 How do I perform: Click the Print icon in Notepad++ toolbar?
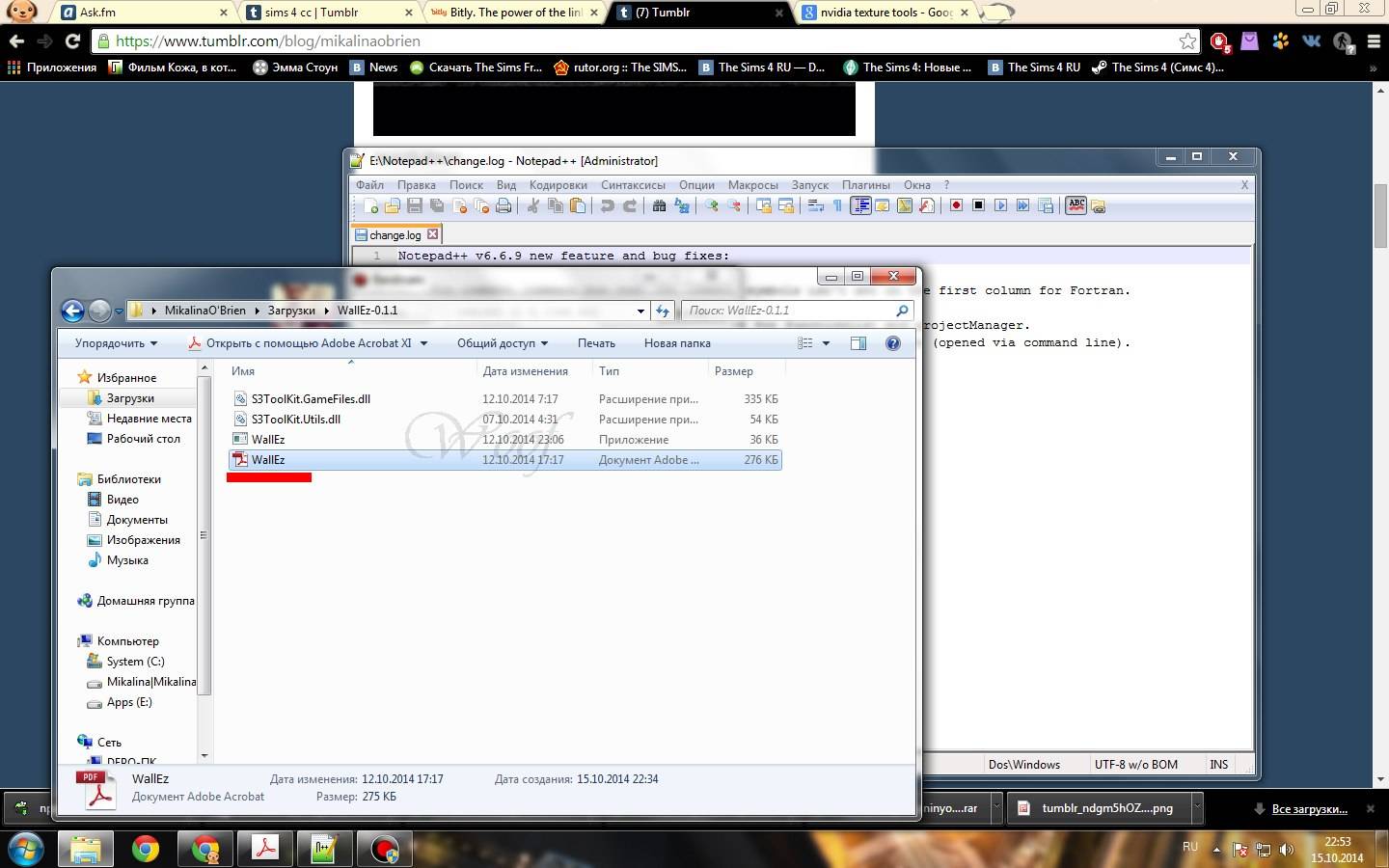[x=504, y=205]
